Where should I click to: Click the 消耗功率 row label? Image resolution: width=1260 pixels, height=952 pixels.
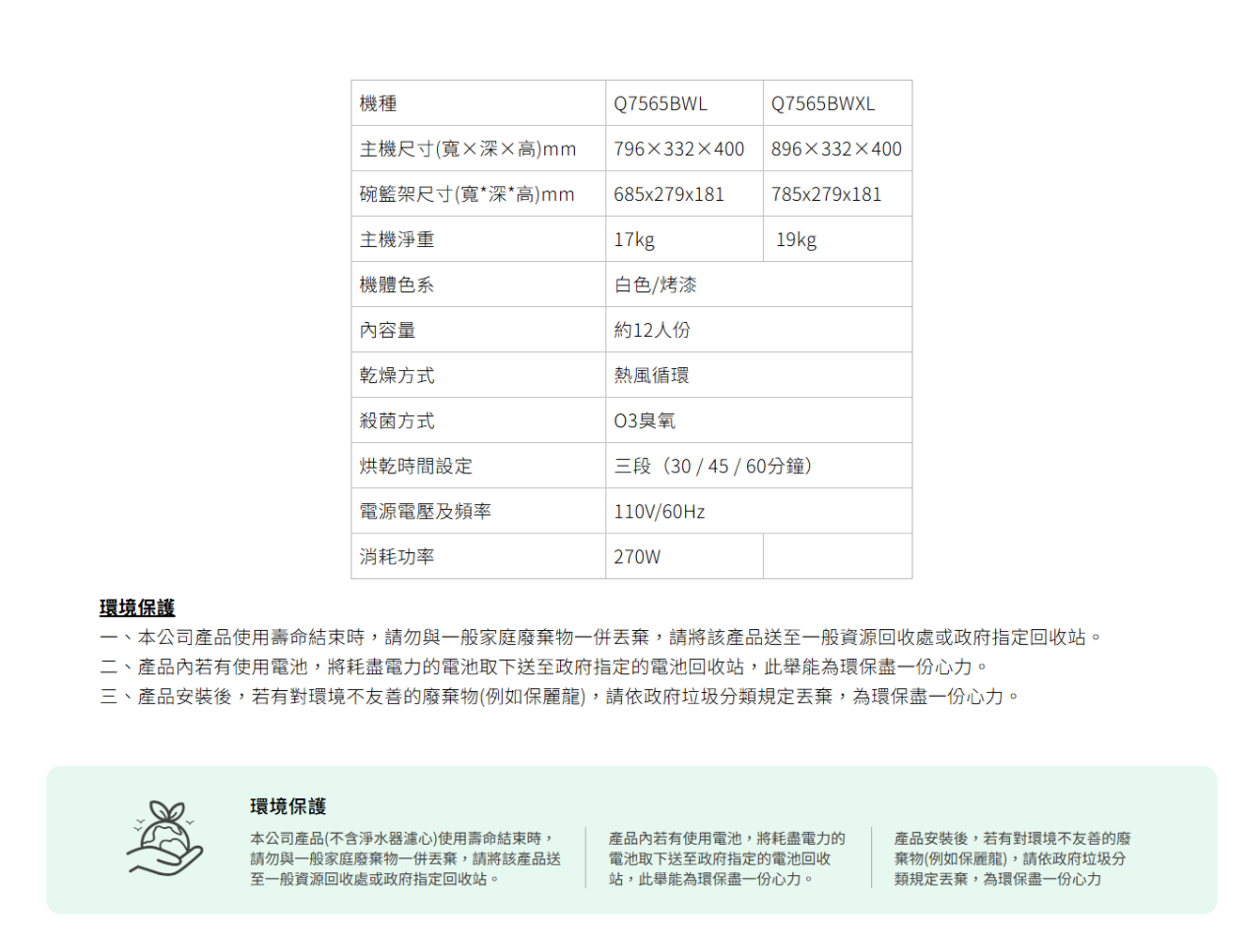pyautogui.click(x=397, y=556)
